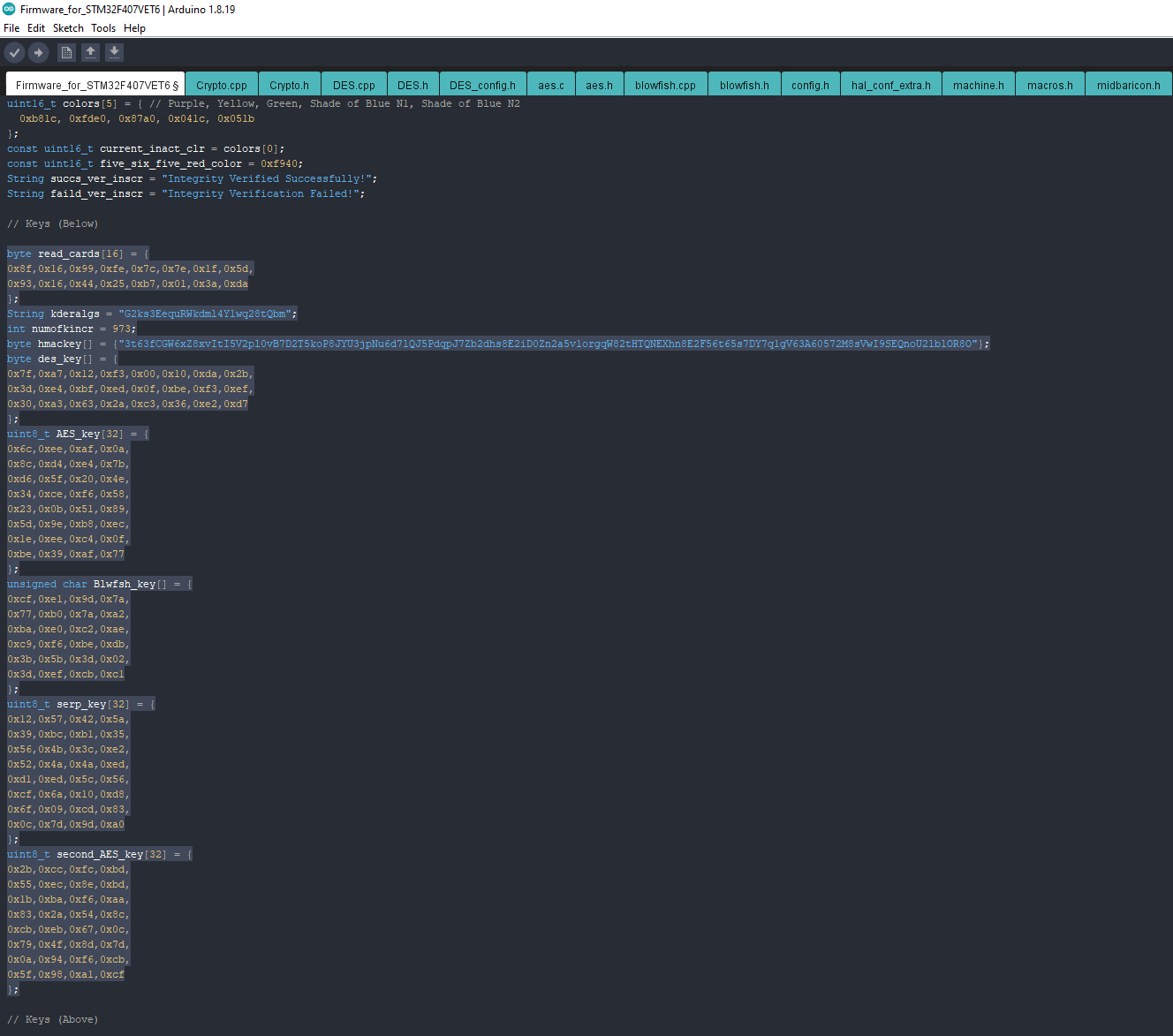Click the second_AES_key[32] declaration line
The image size is (1173, 1036).
point(100,854)
